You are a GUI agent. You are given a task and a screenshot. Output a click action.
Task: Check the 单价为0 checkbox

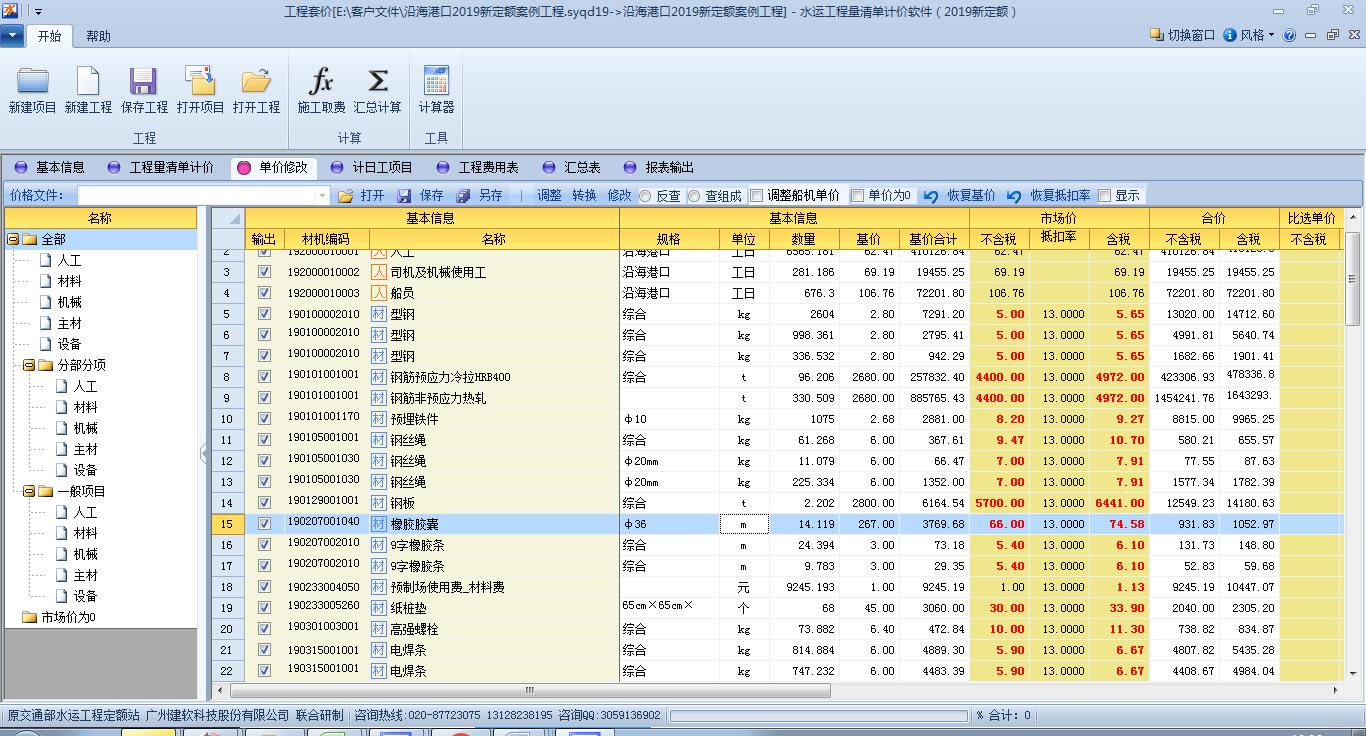point(857,195)
